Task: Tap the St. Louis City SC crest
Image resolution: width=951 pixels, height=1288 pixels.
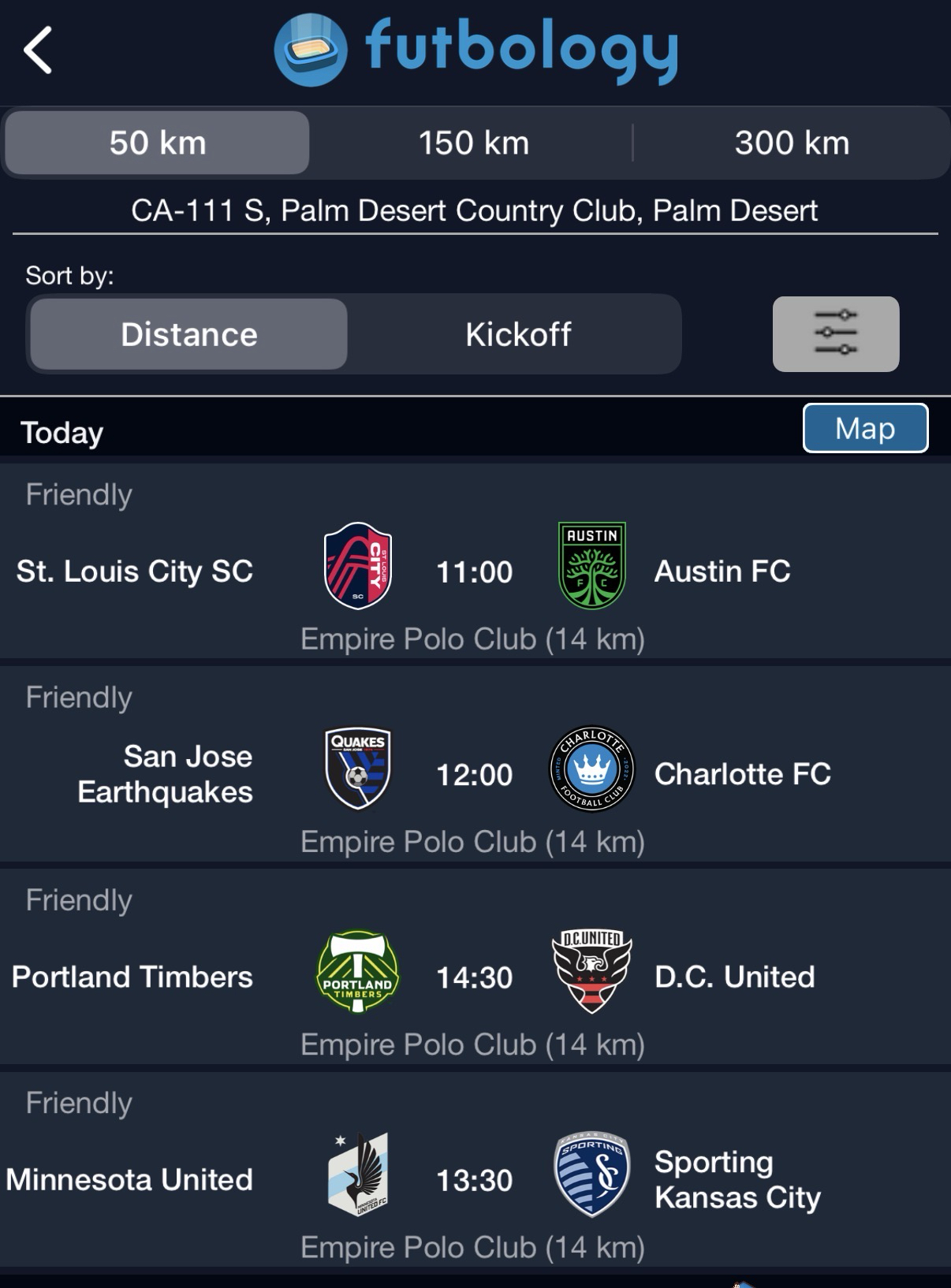Action: (358, 566)
